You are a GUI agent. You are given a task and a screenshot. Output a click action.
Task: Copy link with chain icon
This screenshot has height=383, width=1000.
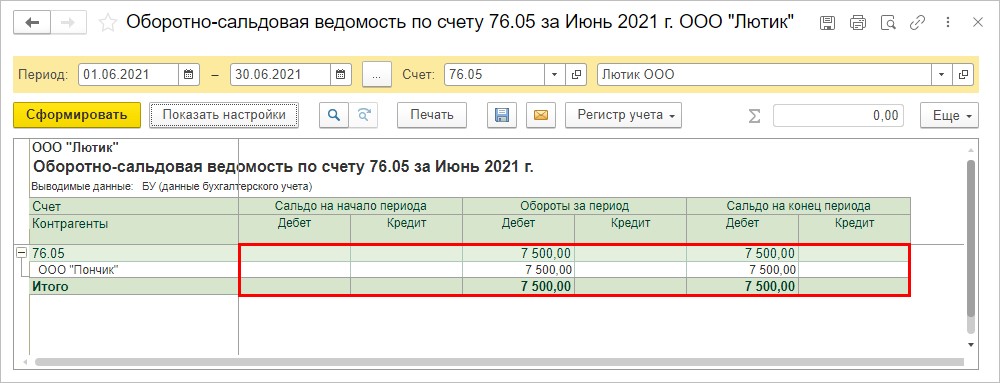click(x=917, y=23)
